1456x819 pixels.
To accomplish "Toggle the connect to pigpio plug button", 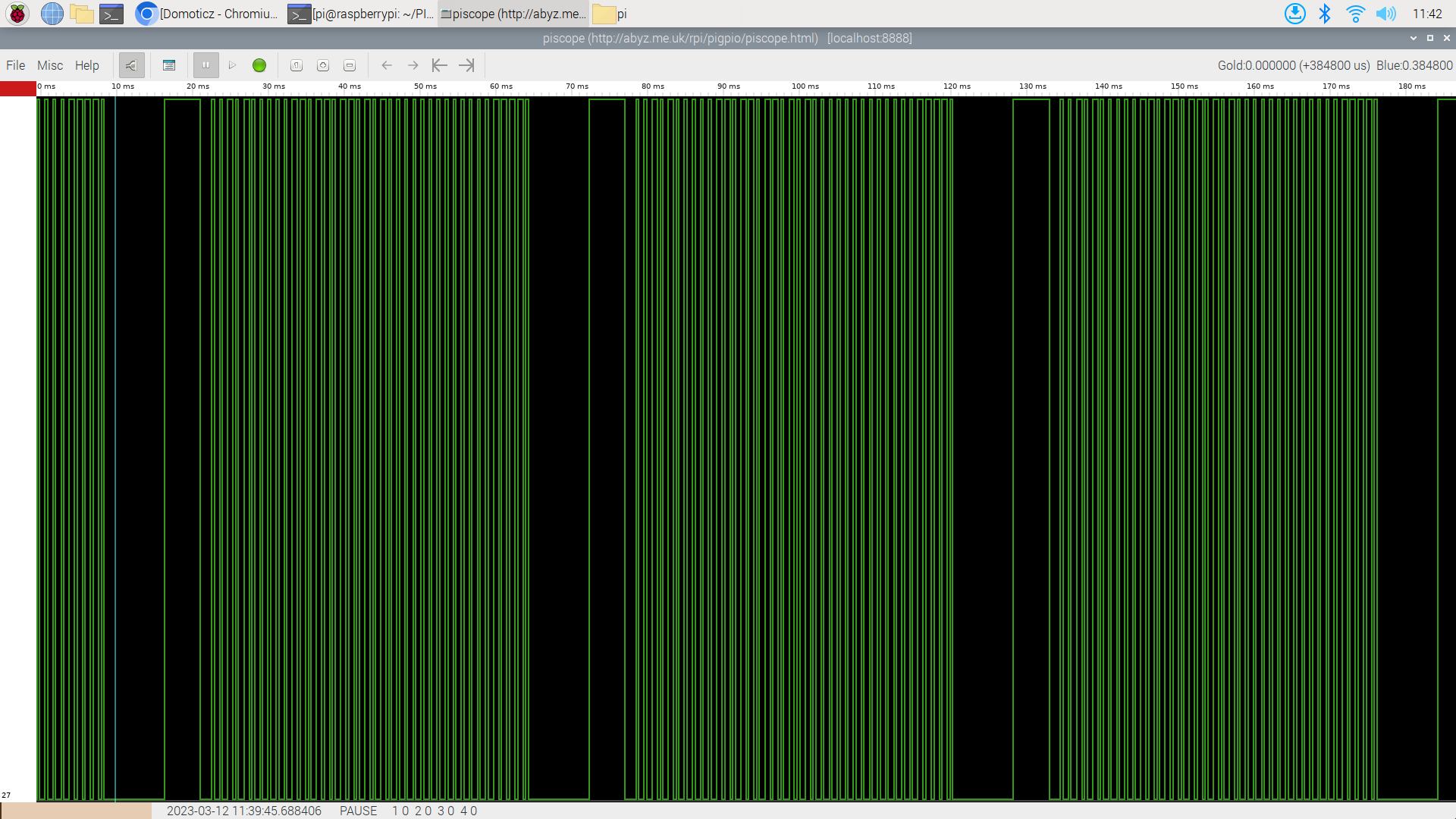I will [x=131, y=65].
